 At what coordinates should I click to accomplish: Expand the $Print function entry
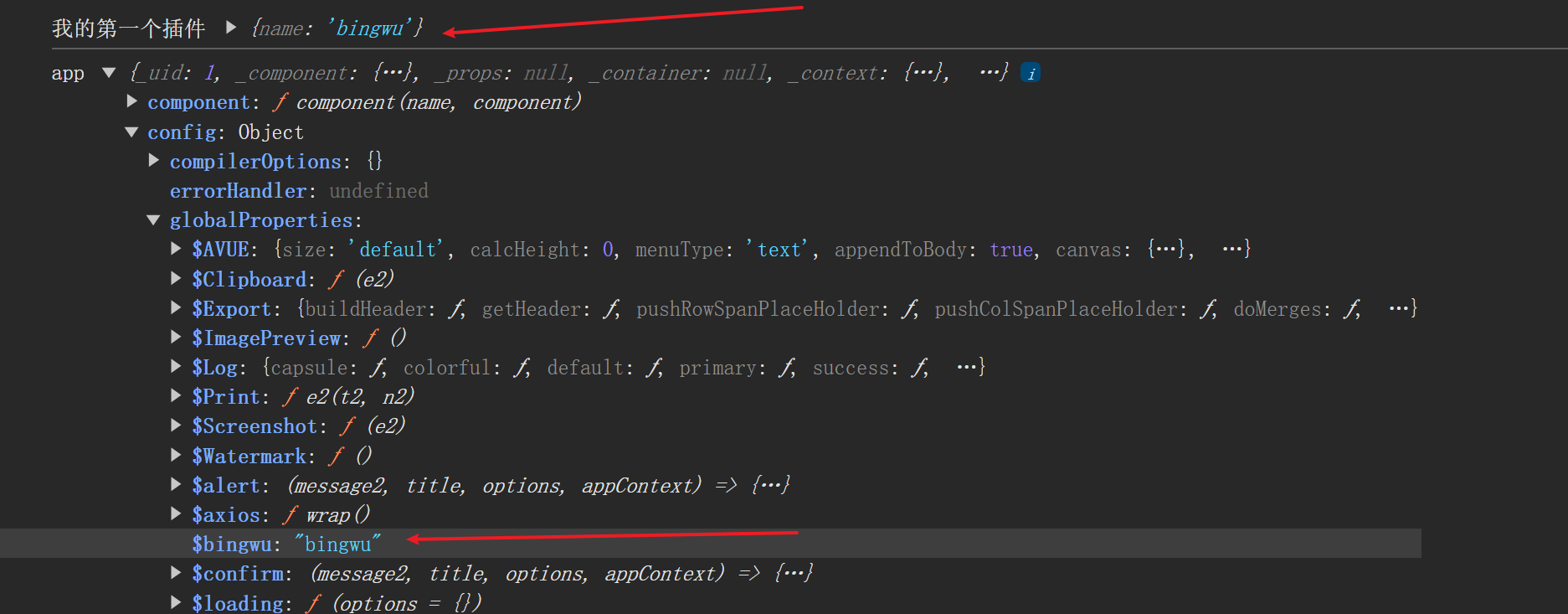pyautogui.click(x=176, y=395)
